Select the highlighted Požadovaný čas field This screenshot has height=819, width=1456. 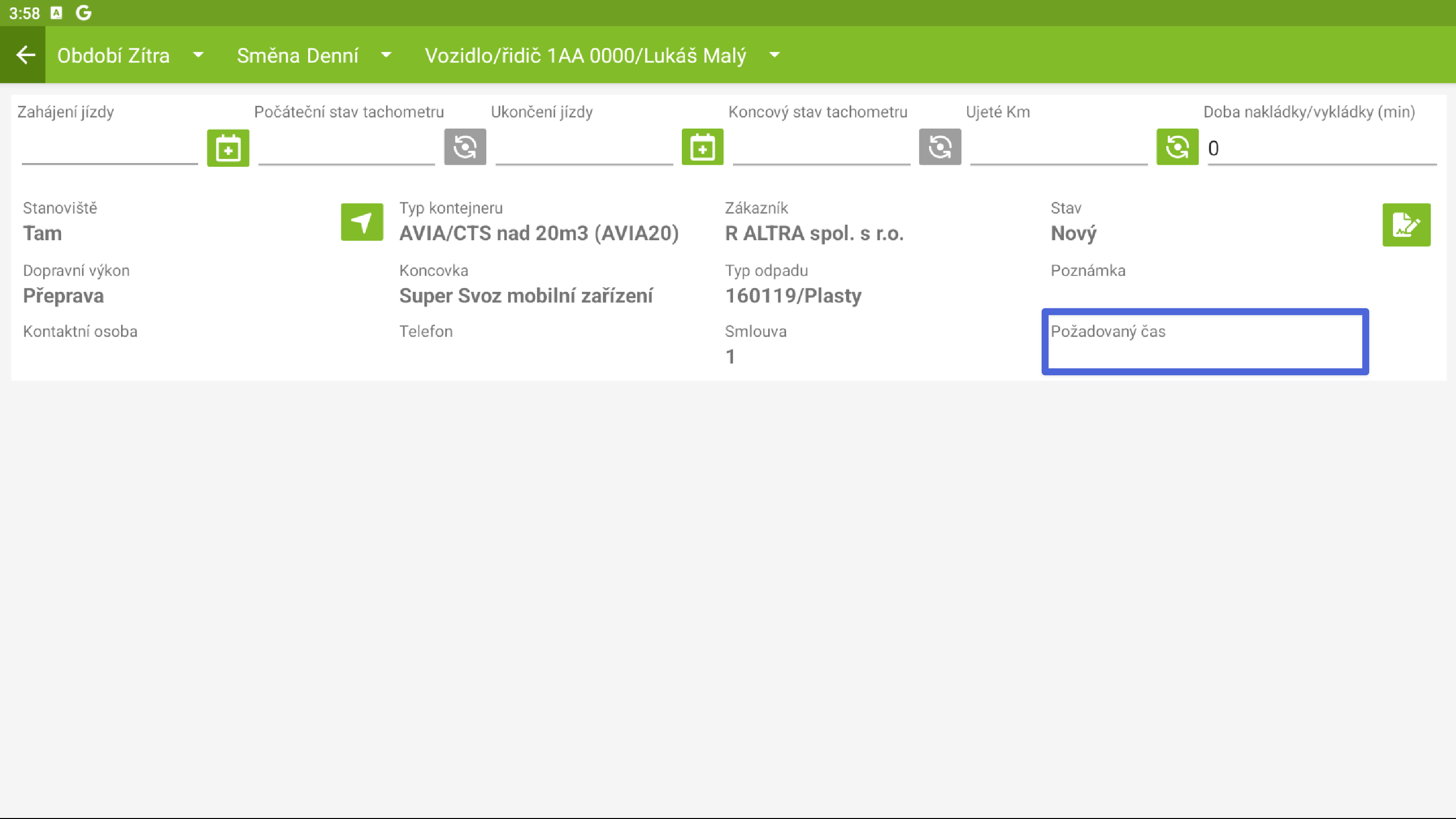[x=1204, y=342]
